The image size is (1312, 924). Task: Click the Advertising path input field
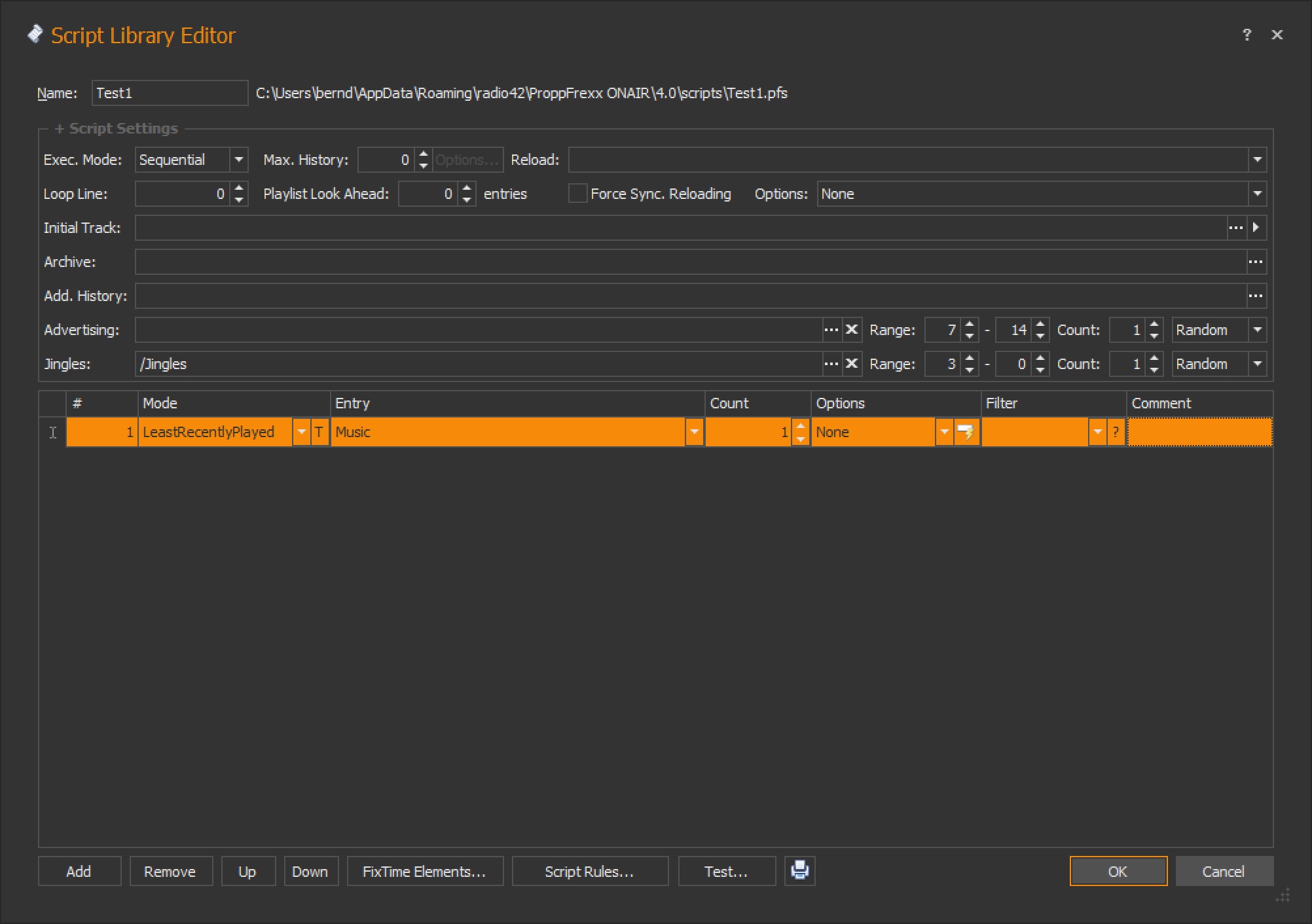(479, 330)
